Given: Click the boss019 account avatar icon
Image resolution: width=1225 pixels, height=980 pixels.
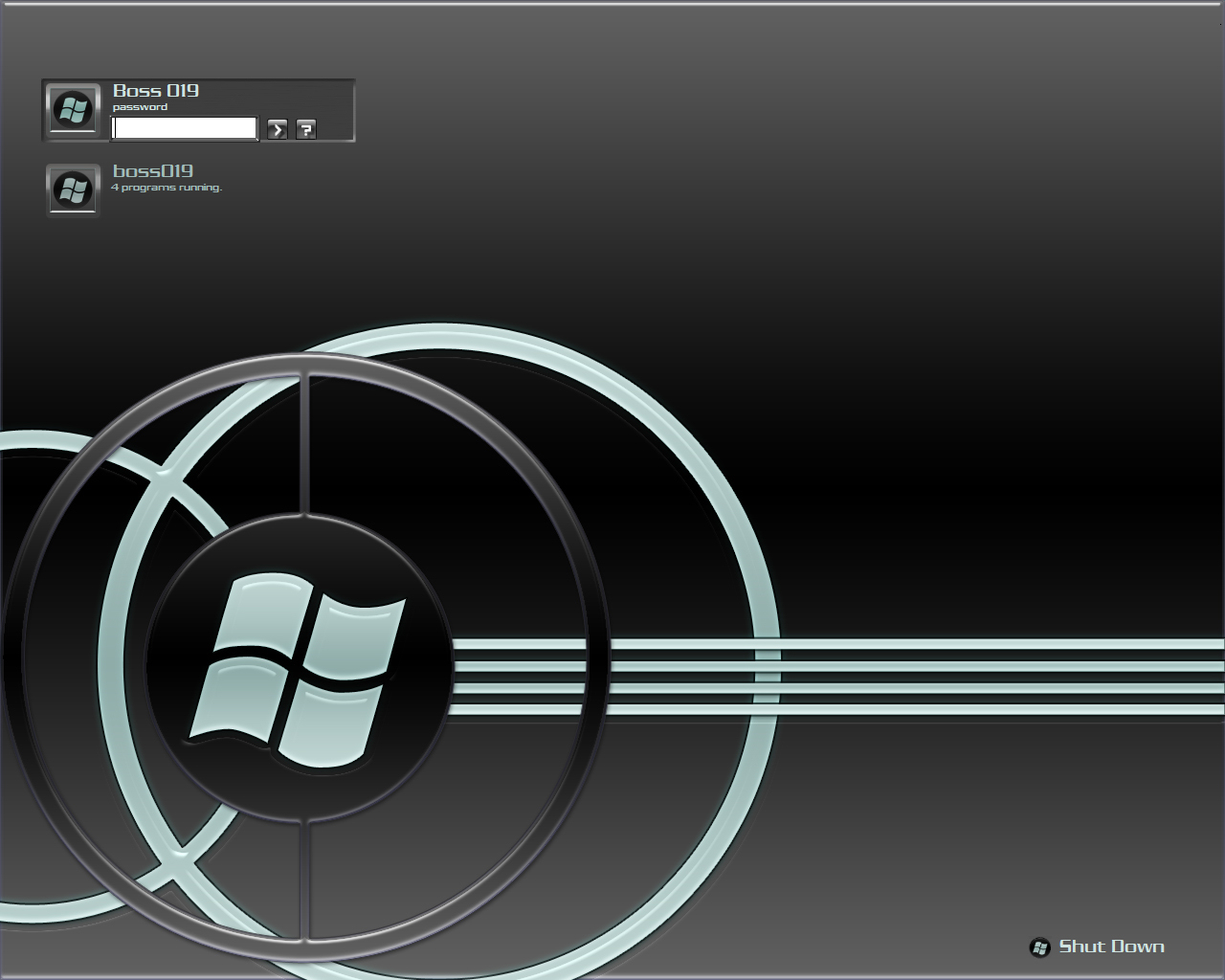Looking at the screenshot, I should (x=74, y=190).
